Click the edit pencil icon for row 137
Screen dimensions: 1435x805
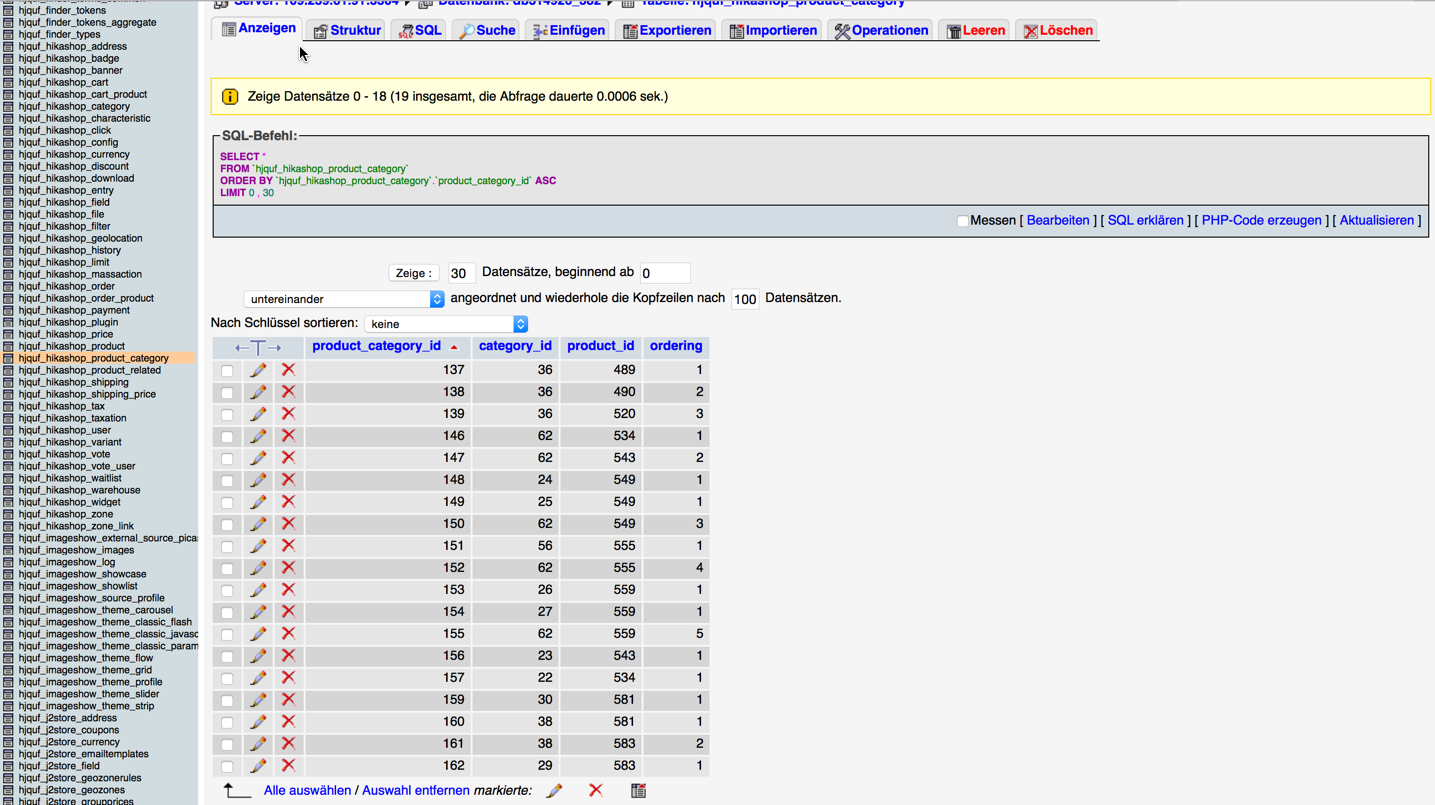258,370
